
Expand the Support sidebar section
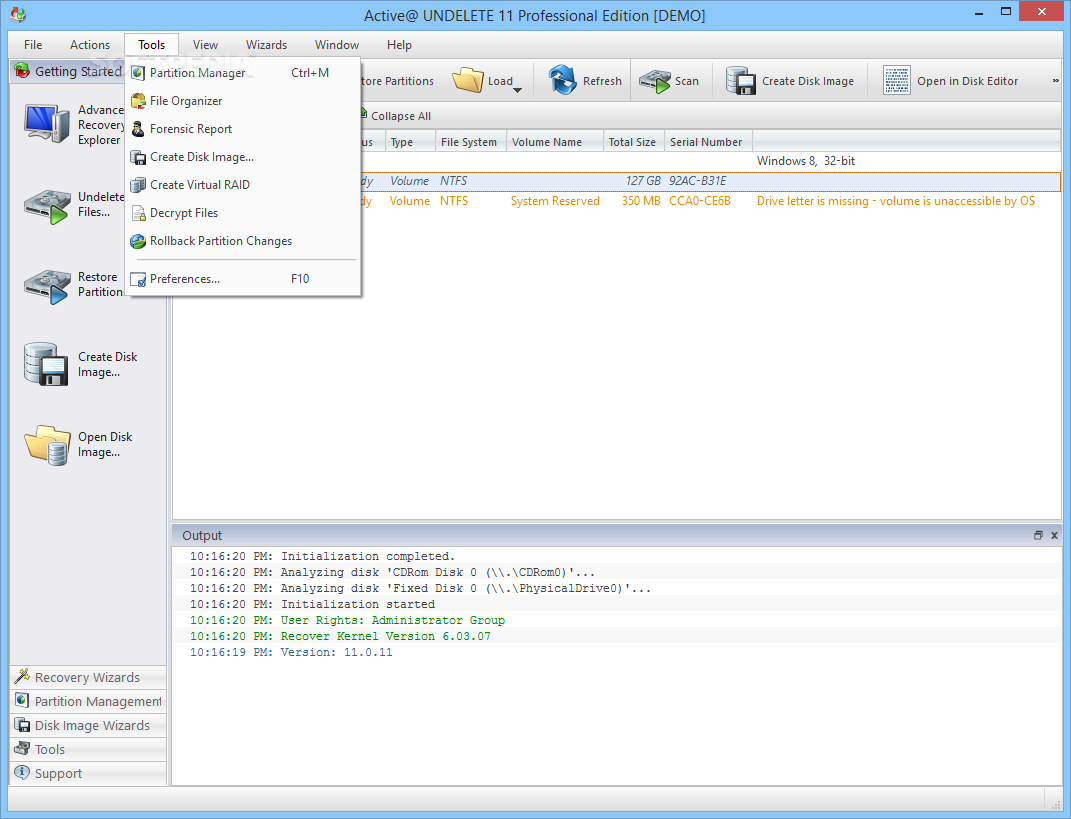pyautogui.click(x=88, y=773)
